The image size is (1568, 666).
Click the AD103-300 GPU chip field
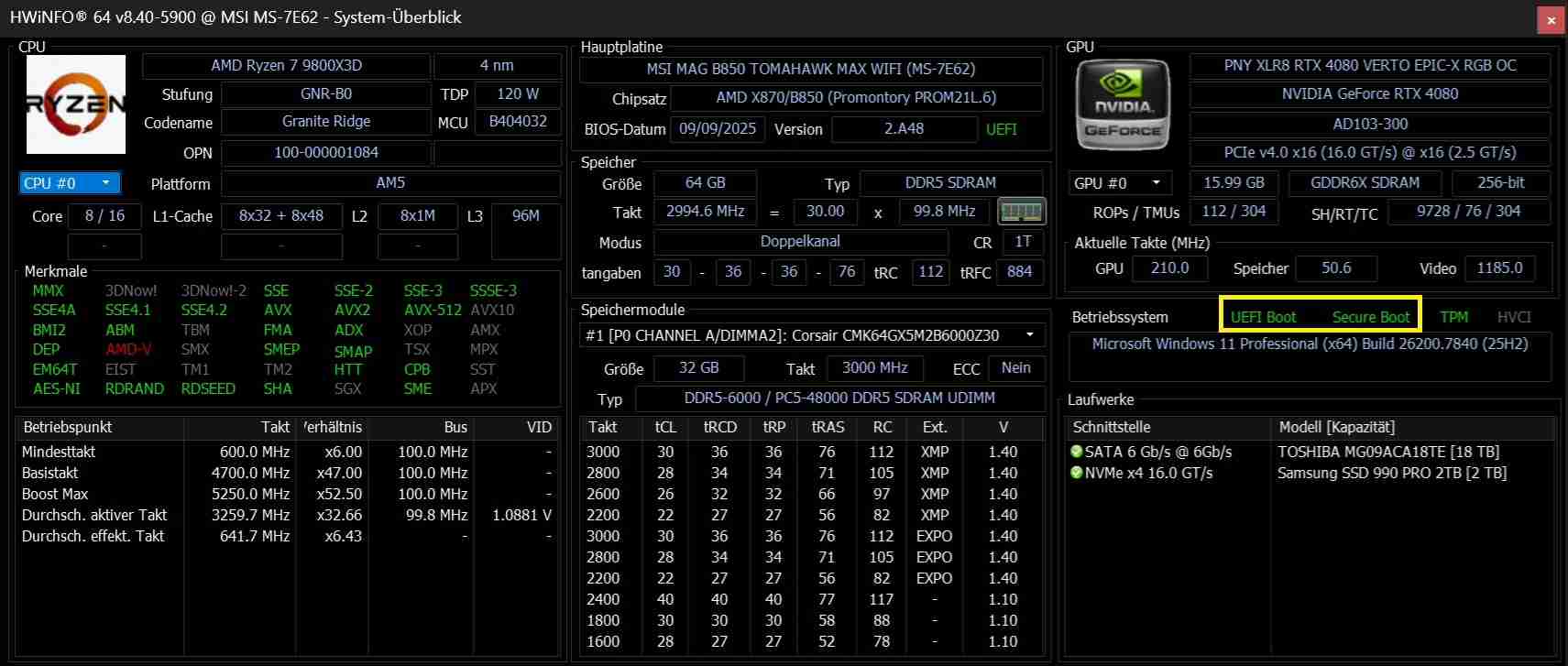click(1370, 124)
